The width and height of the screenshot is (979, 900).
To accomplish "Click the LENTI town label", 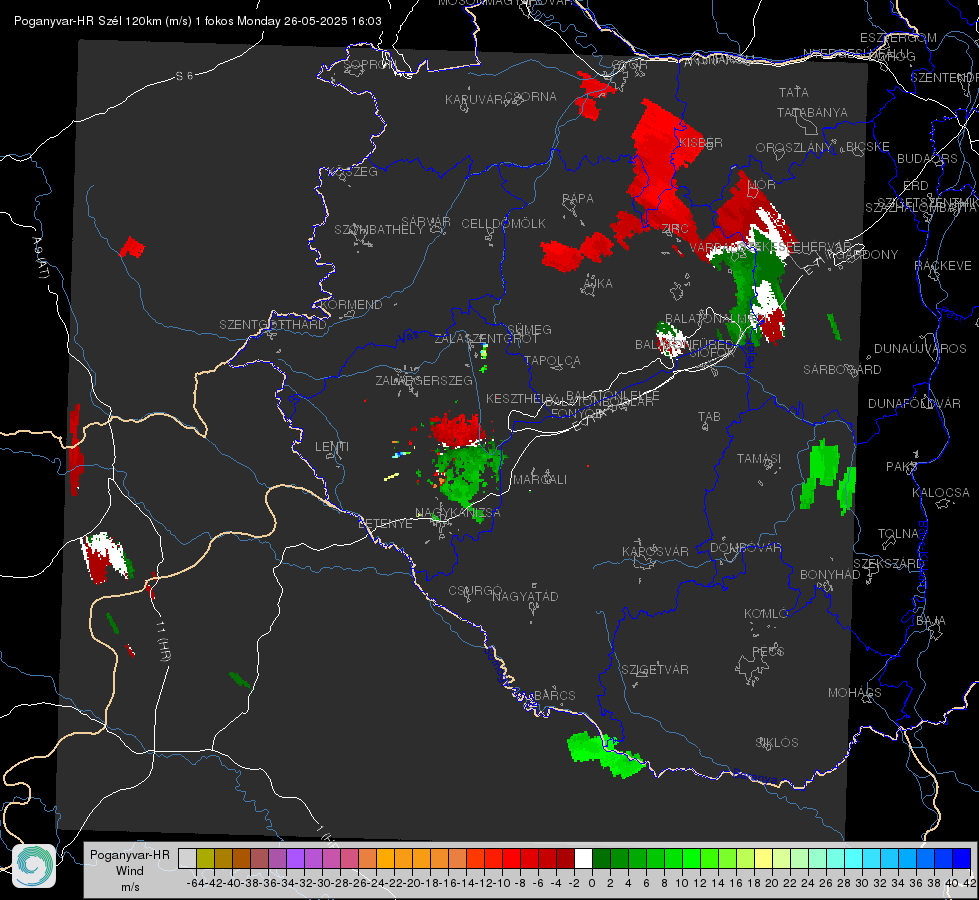I will (332, 447).
